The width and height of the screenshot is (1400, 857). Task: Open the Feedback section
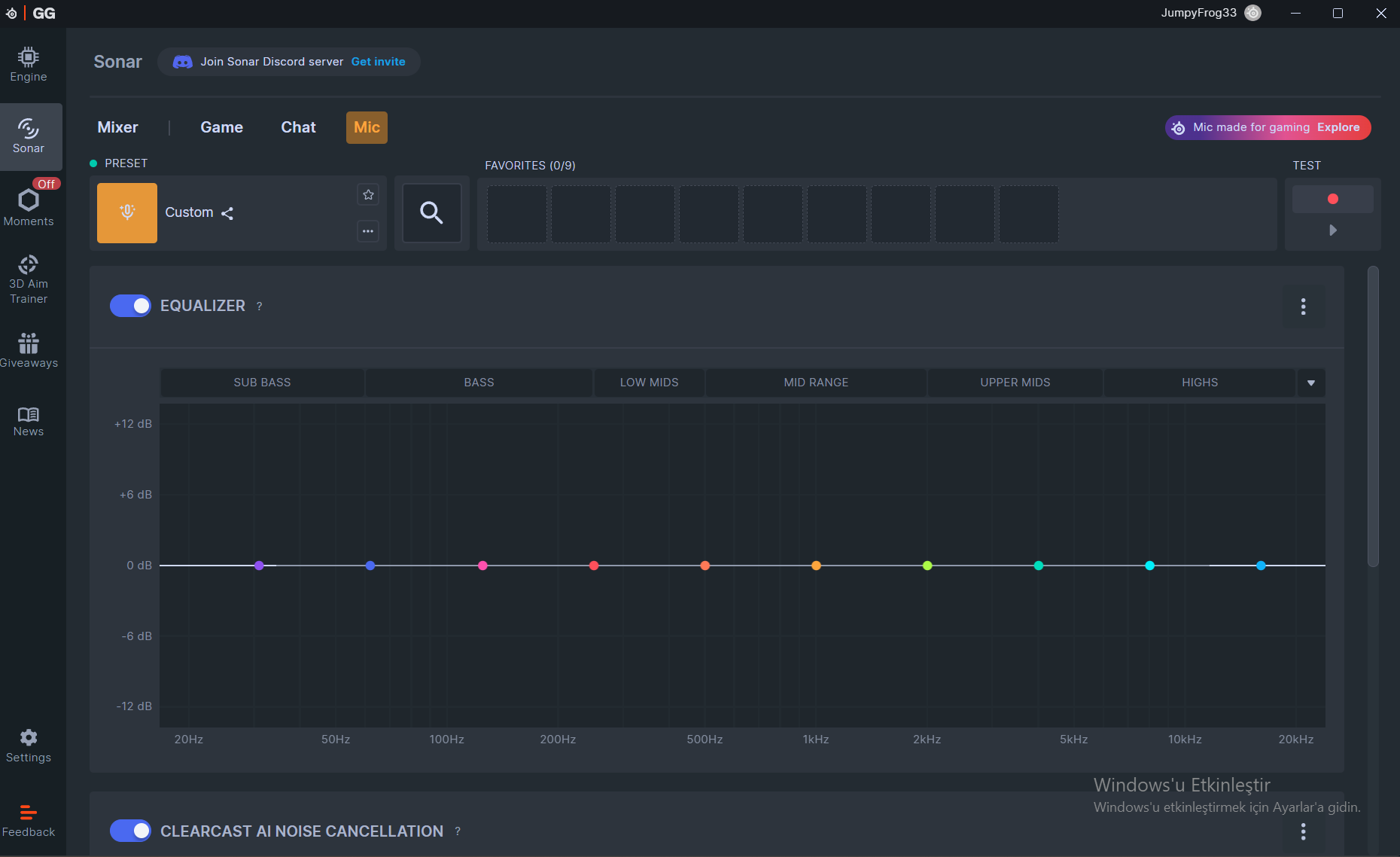click(x=29, y=821)
